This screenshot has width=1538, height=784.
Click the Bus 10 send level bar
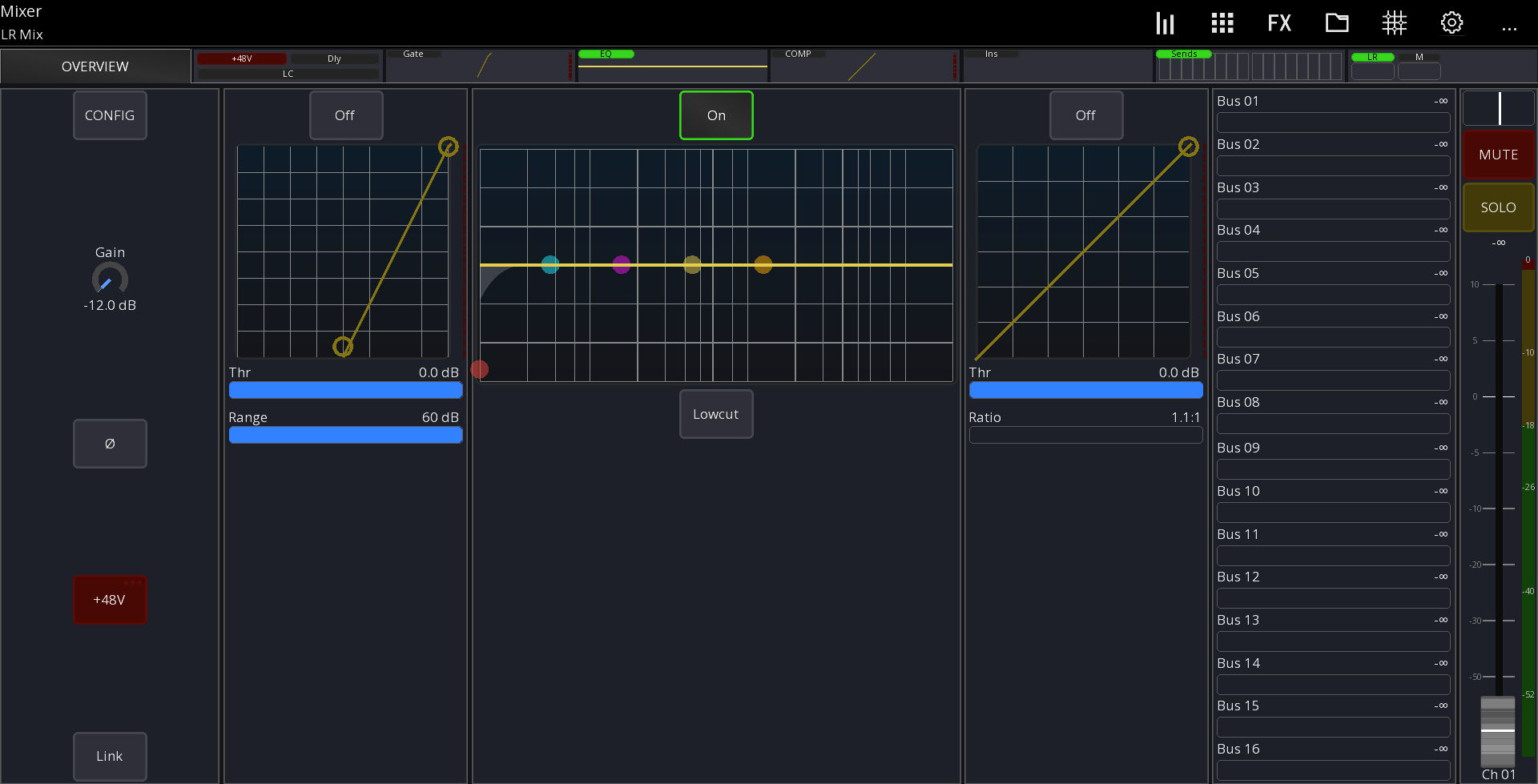tap(1334, 513)
